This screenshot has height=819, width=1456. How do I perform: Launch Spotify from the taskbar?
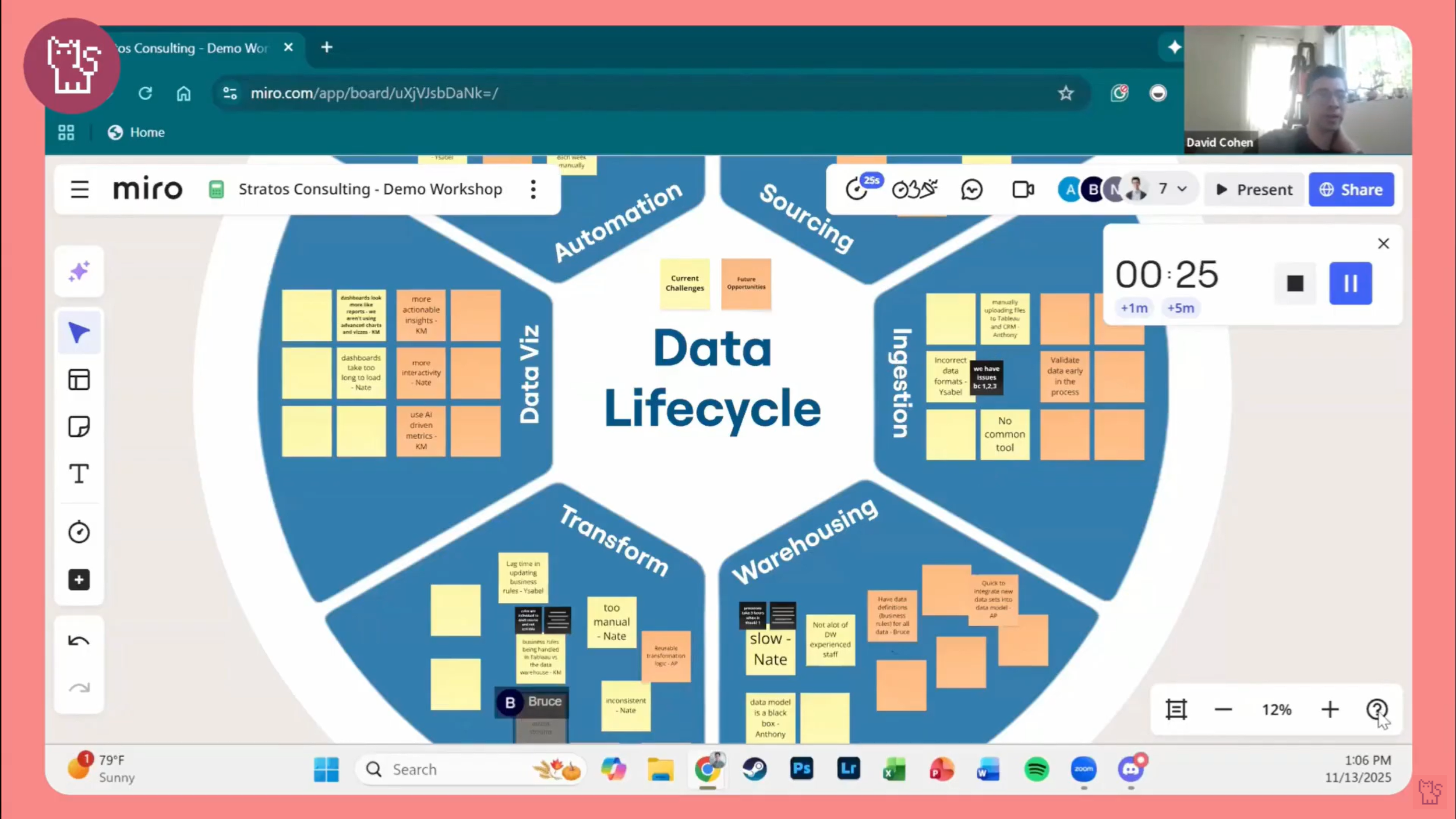coord(1037,769)
